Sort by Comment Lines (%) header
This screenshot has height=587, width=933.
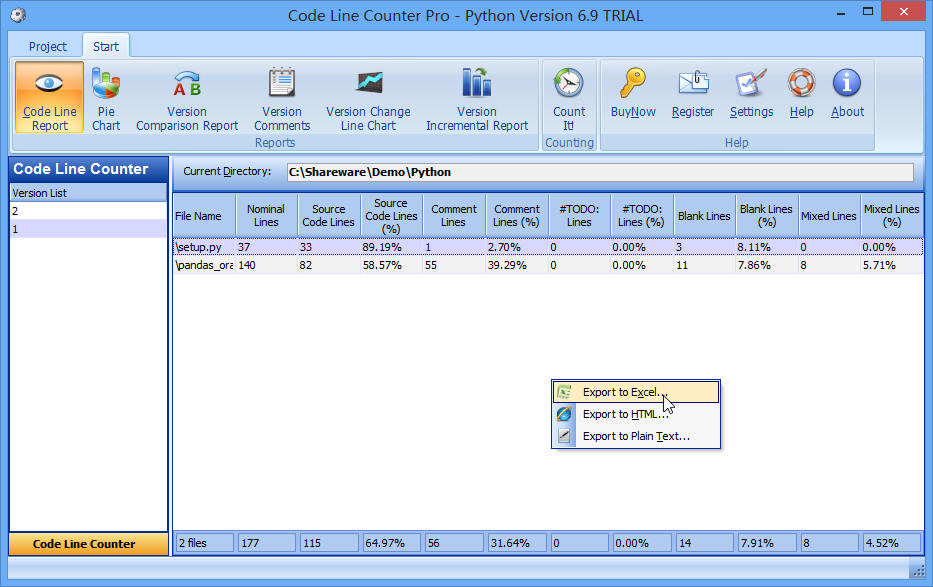[x=516, y=215]
